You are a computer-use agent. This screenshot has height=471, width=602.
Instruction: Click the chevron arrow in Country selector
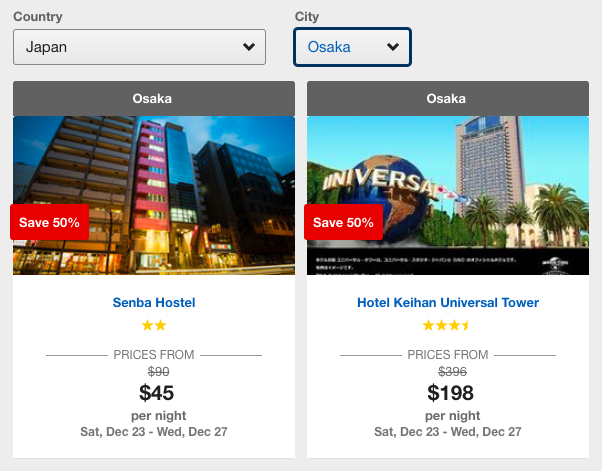click(x=249, y=47)
